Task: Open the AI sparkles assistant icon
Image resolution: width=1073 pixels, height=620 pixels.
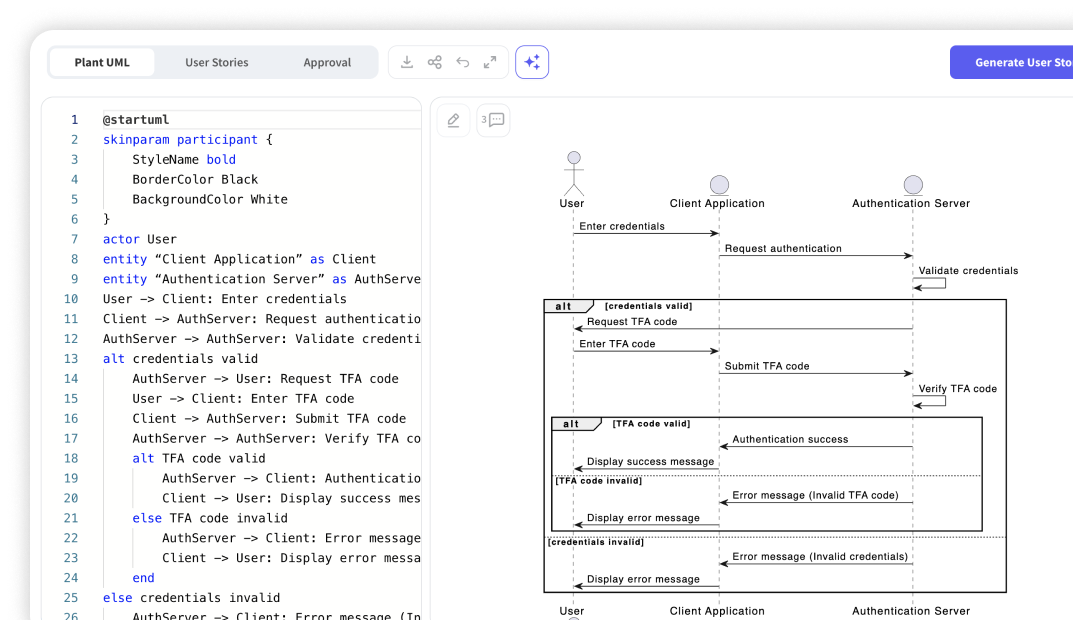Action: tap(532, 61)
